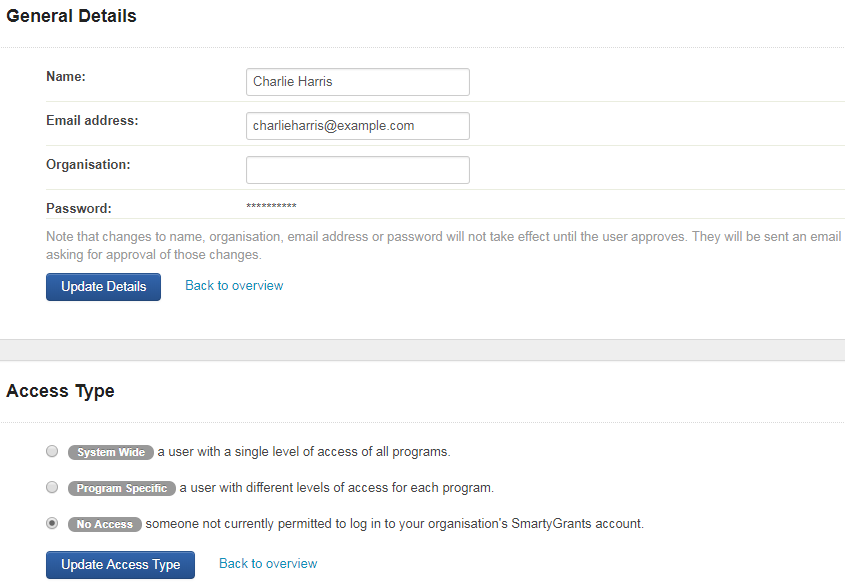Click the Name input field
The image size is (845, 585).
point(357,82)
